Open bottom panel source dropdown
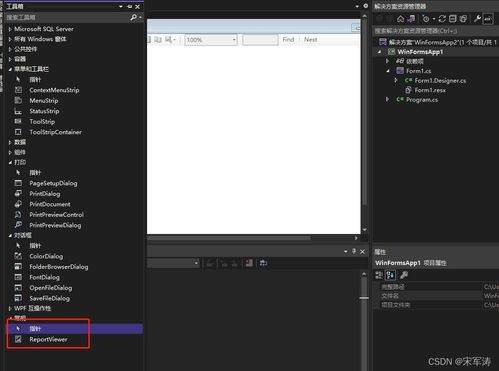The width and height of the screenshot is (499, 371). (x=196, y=263)
